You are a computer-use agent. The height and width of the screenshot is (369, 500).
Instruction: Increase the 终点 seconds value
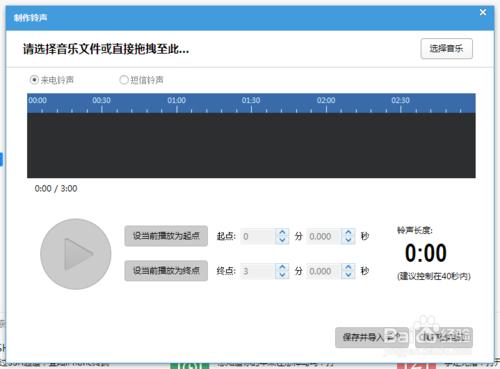click(x=348, y=267)
